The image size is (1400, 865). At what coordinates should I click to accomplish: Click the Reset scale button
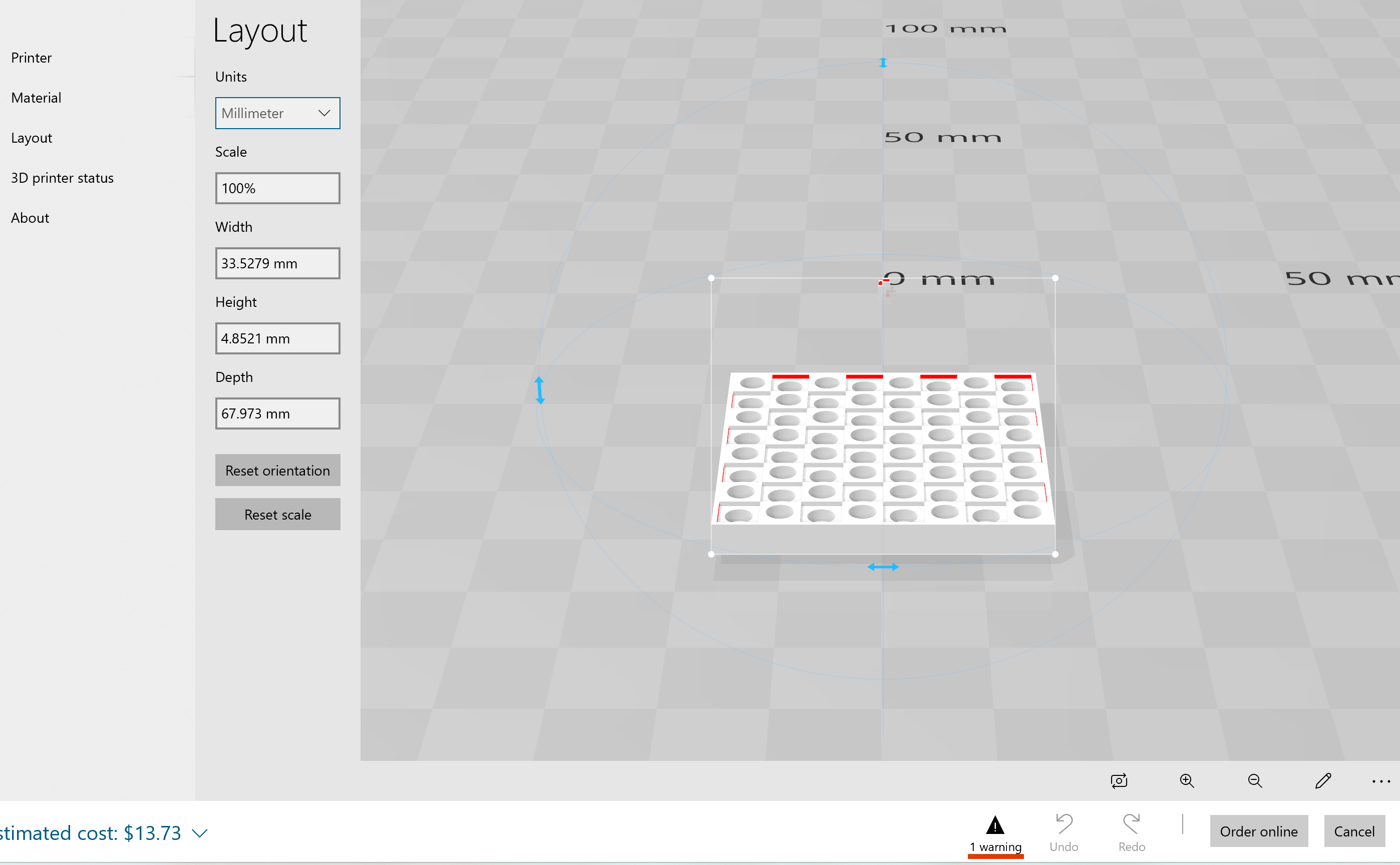coord(277,514)
